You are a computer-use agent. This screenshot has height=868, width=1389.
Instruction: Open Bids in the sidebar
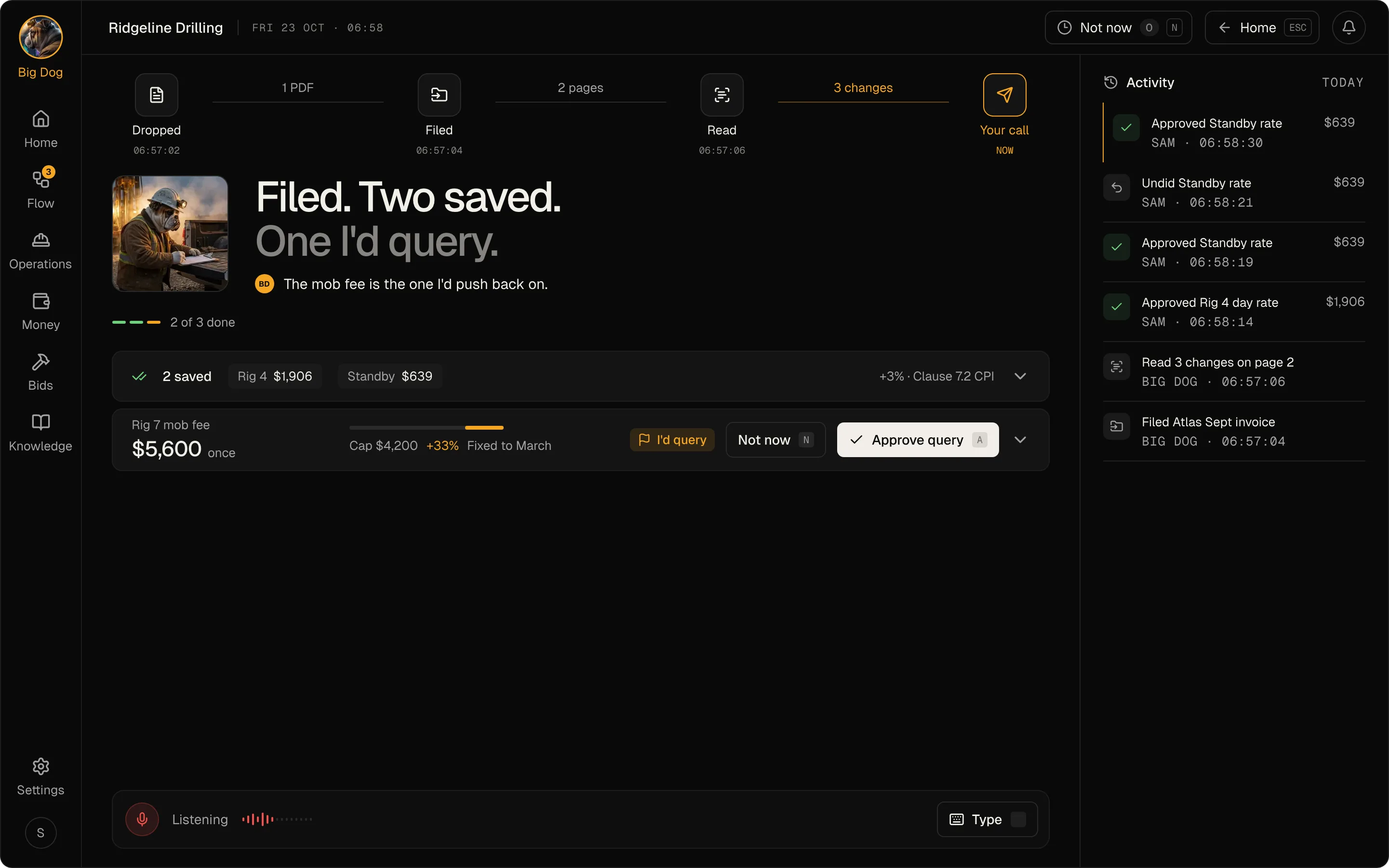click(40, 372)
